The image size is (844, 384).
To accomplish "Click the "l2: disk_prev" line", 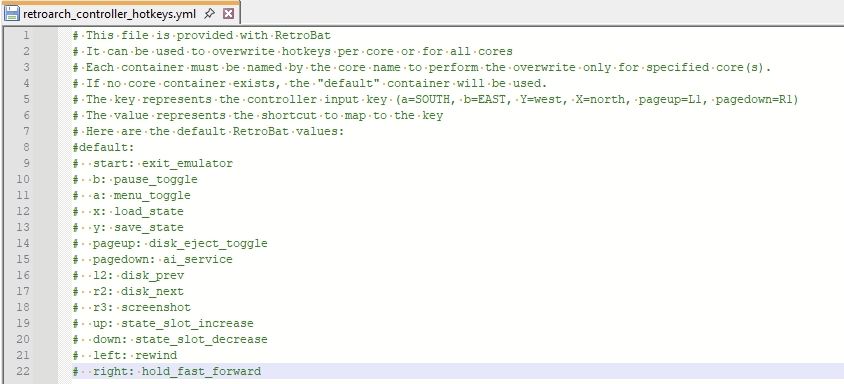I will [128, 275].
